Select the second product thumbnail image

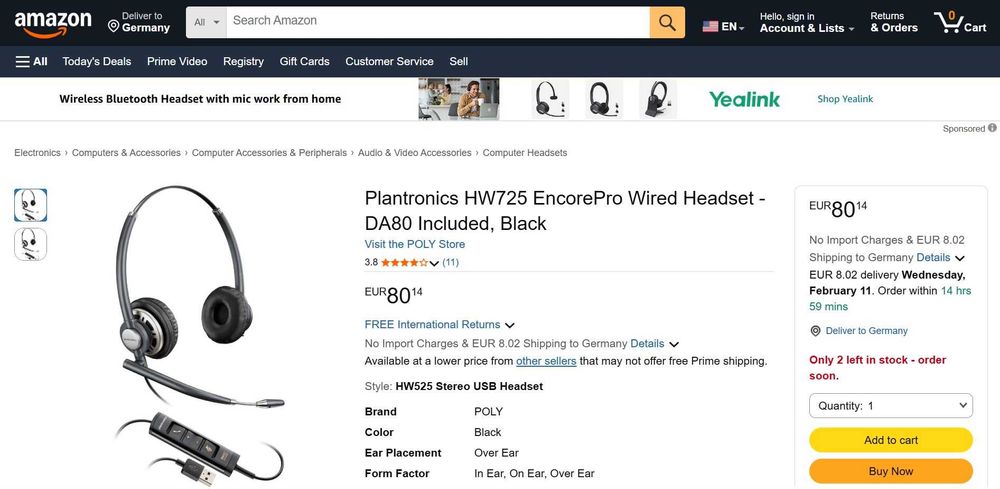(x=30, y=244)
